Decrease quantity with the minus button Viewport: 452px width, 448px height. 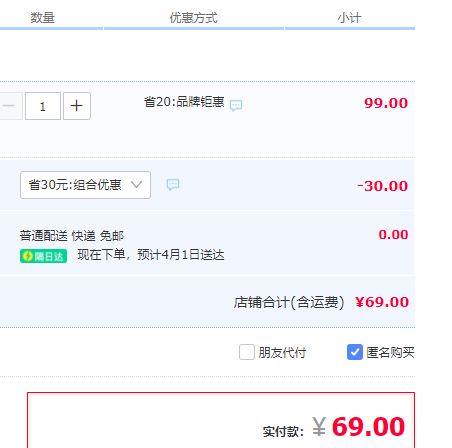(9, 106)
